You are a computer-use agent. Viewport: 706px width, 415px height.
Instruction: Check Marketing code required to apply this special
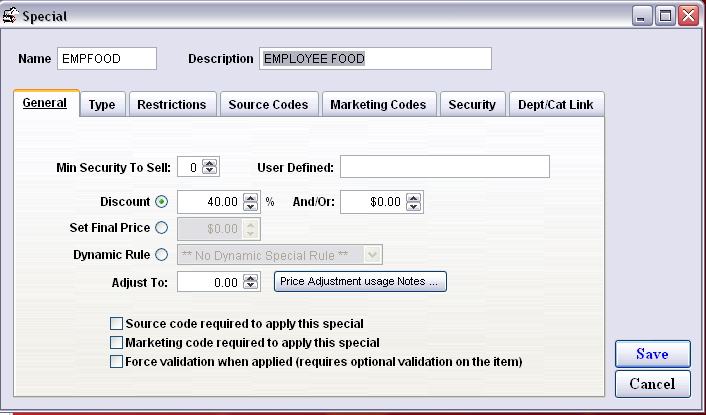click(116, 343)
